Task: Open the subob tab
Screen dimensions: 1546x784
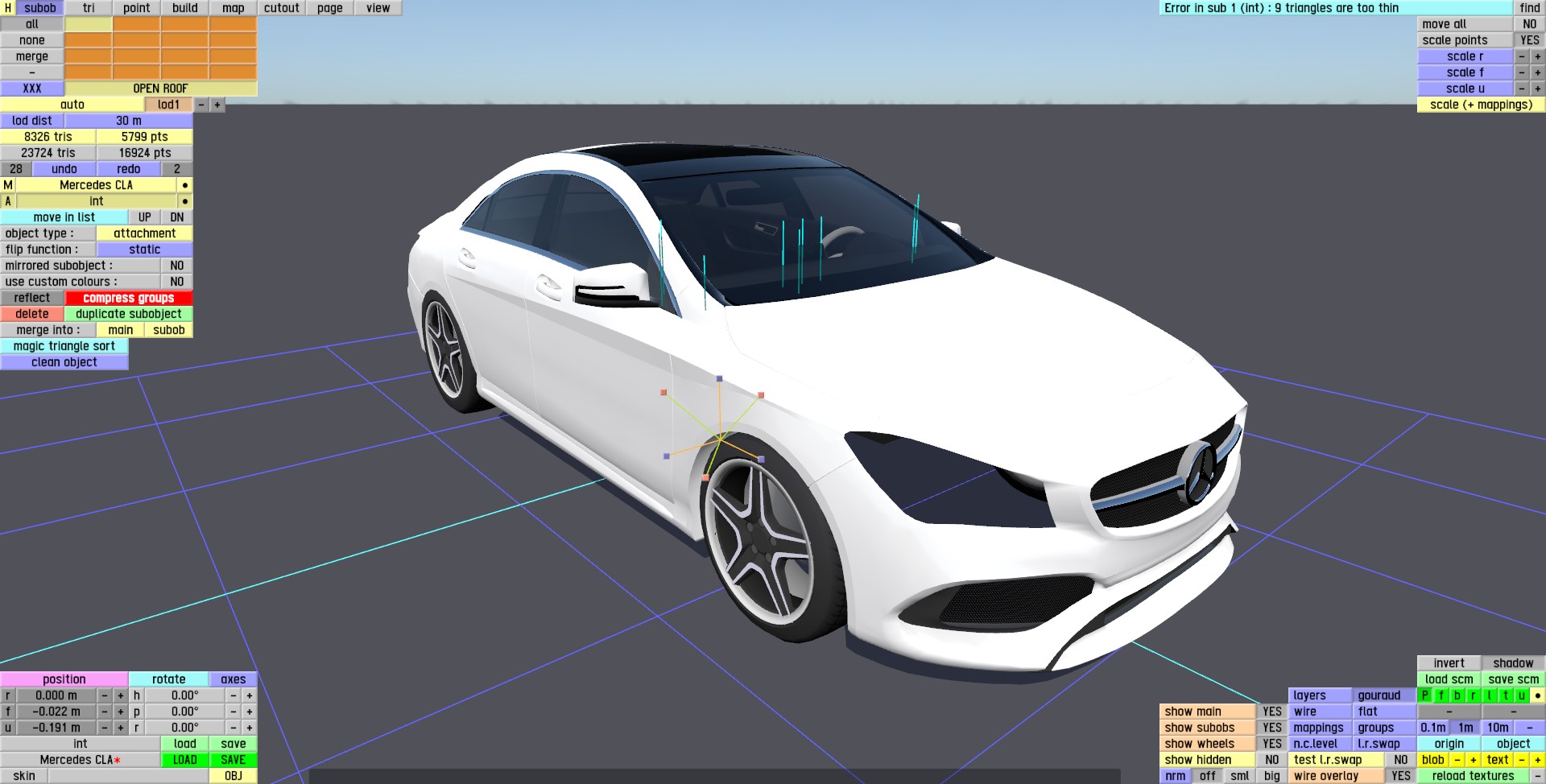Action: 40,8
